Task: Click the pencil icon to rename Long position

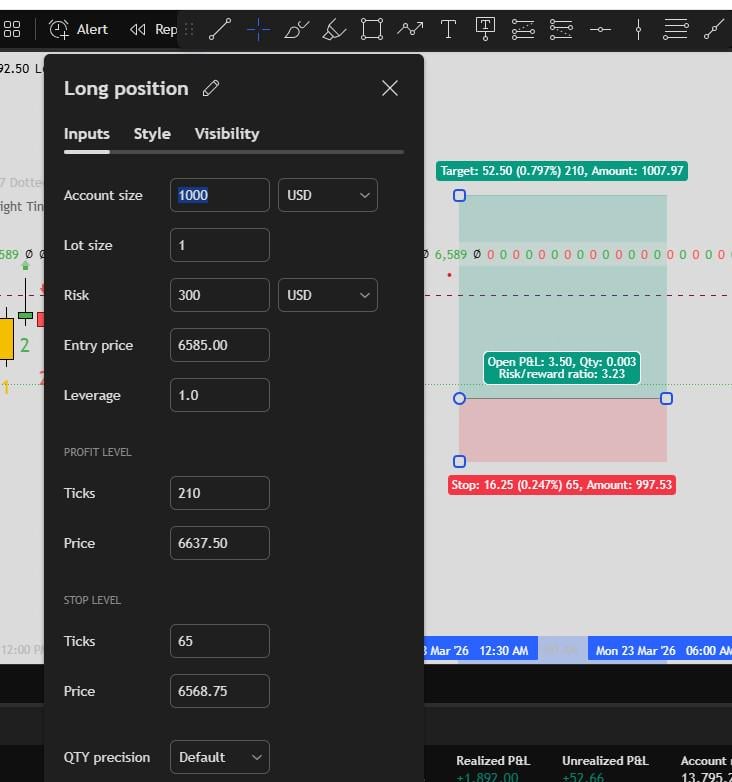Action: 210,88
